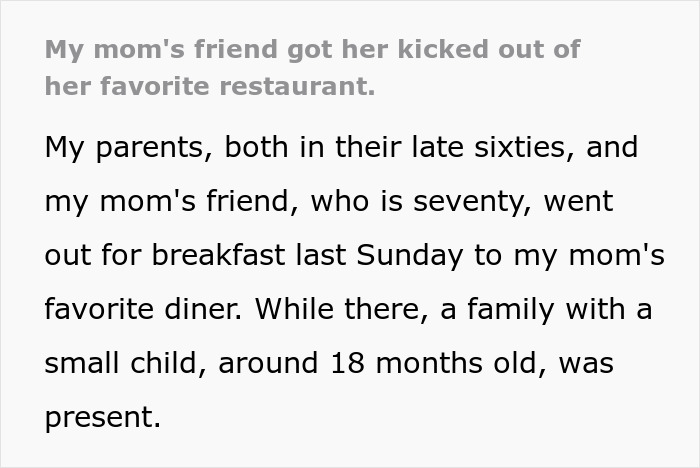Click the word "was" ending seventh line
The image size is (700, 468).
[x=585, y=363]
